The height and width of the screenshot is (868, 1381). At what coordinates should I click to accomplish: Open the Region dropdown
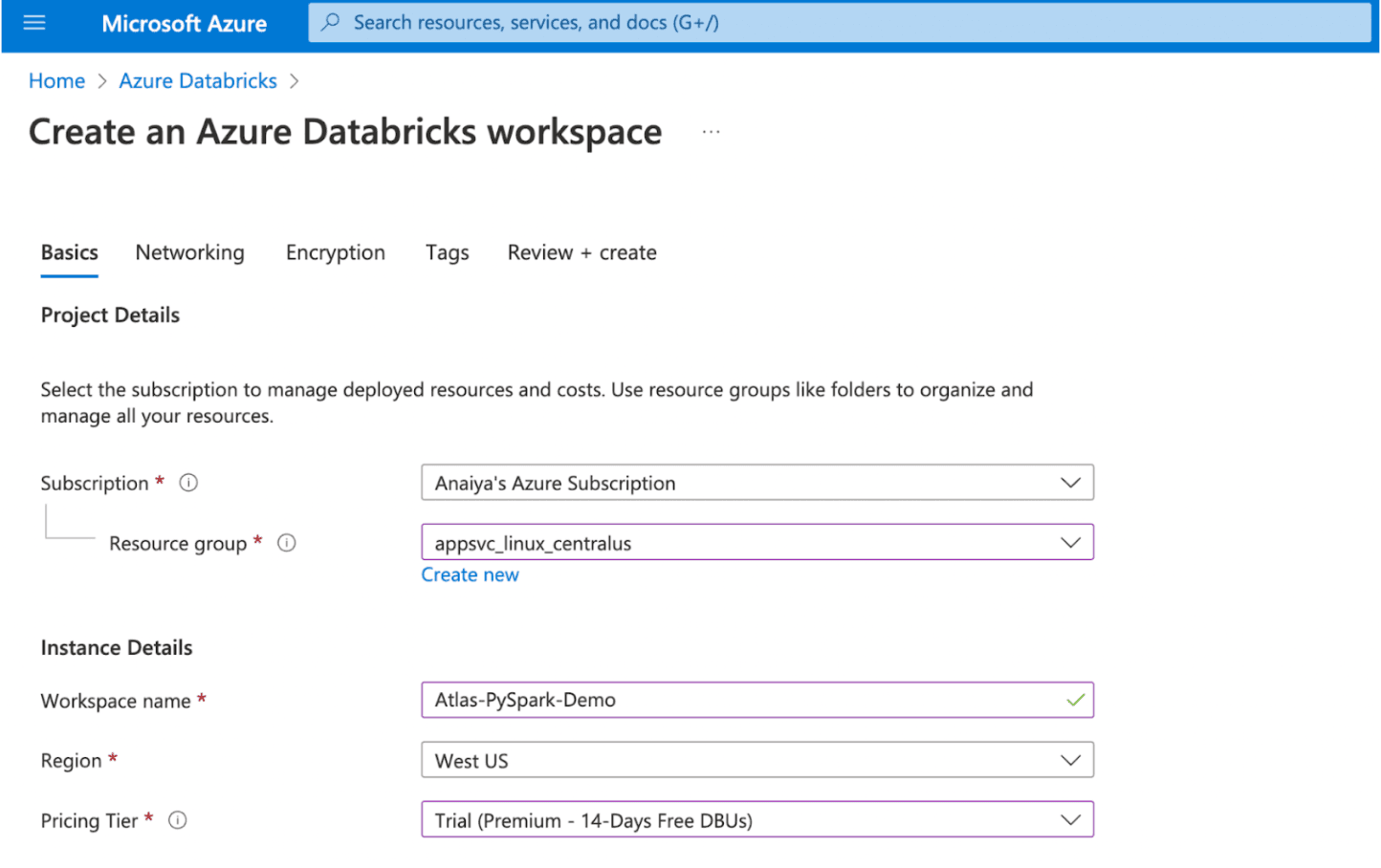coord(756,761)
